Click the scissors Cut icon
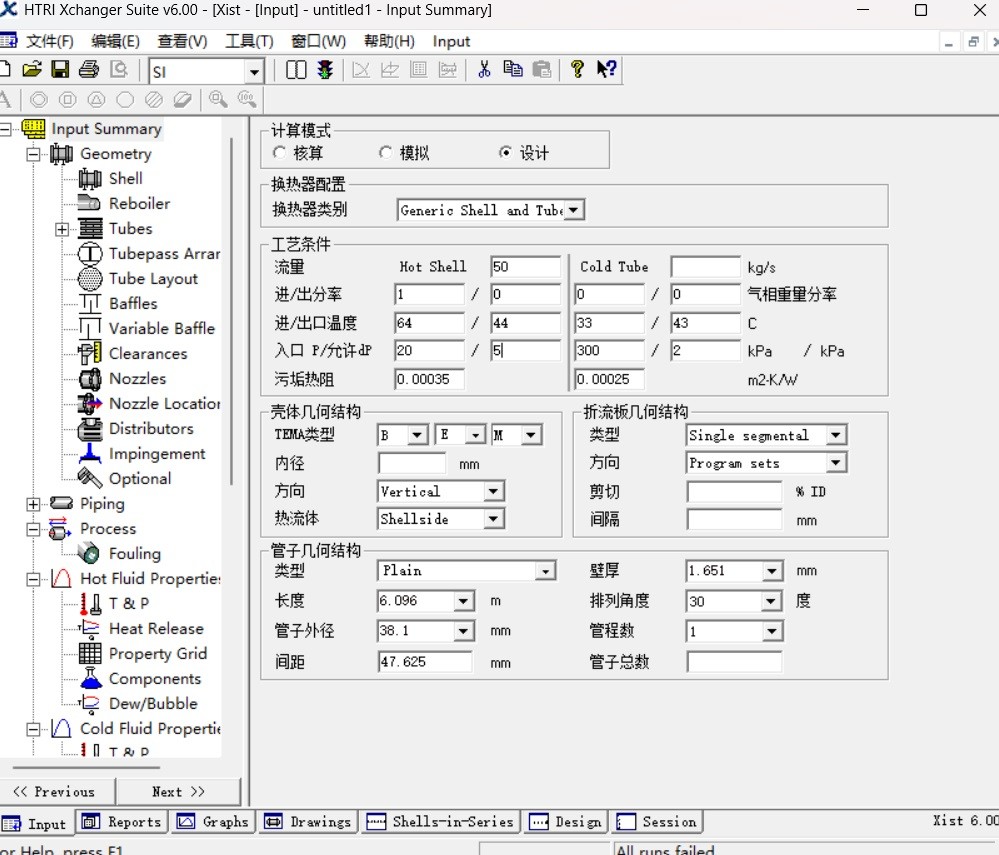 pyautogui.click(x=484, y=69)
